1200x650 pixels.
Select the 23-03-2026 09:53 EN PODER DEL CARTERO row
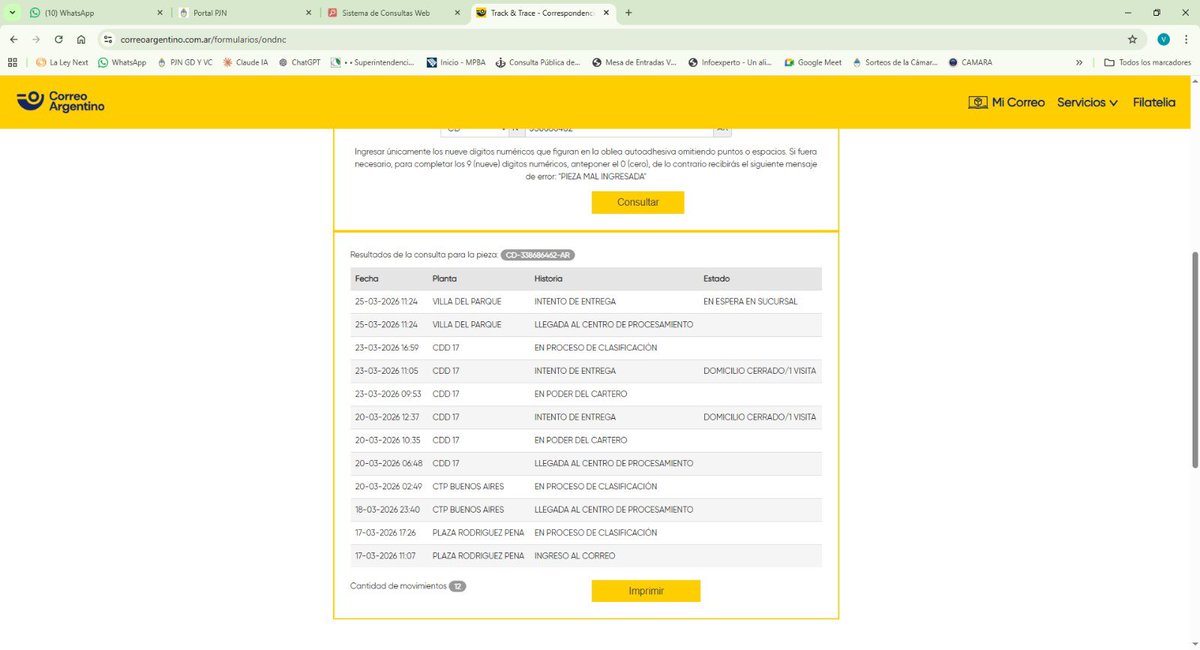pos(586,394)
